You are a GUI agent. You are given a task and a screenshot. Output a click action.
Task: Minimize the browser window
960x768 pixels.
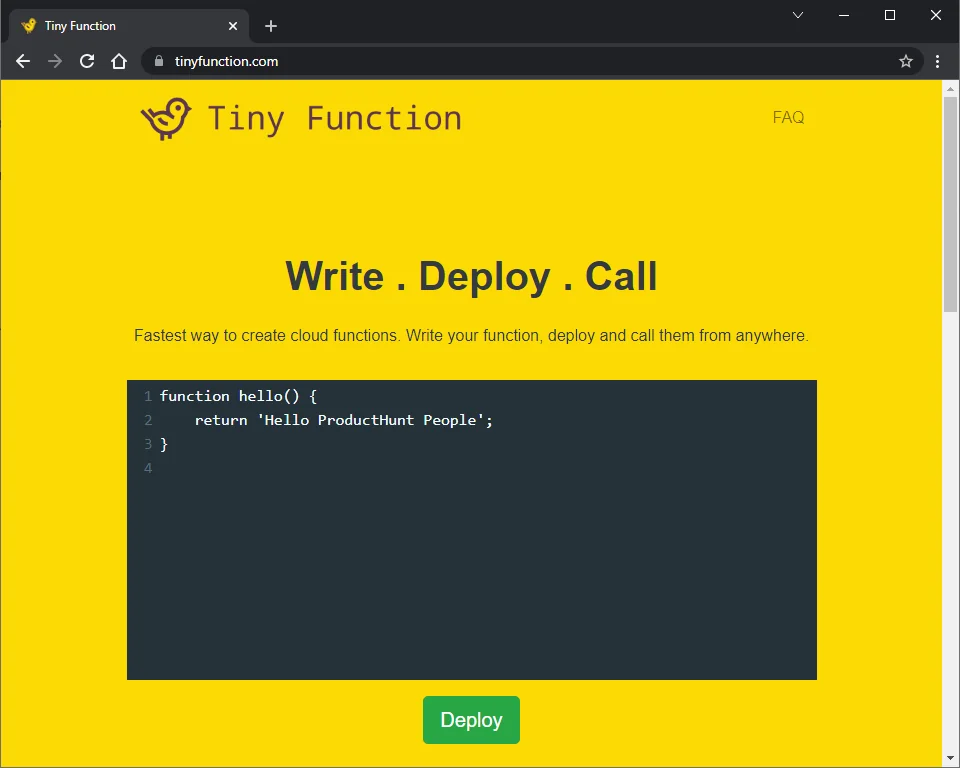coord(844,15)
